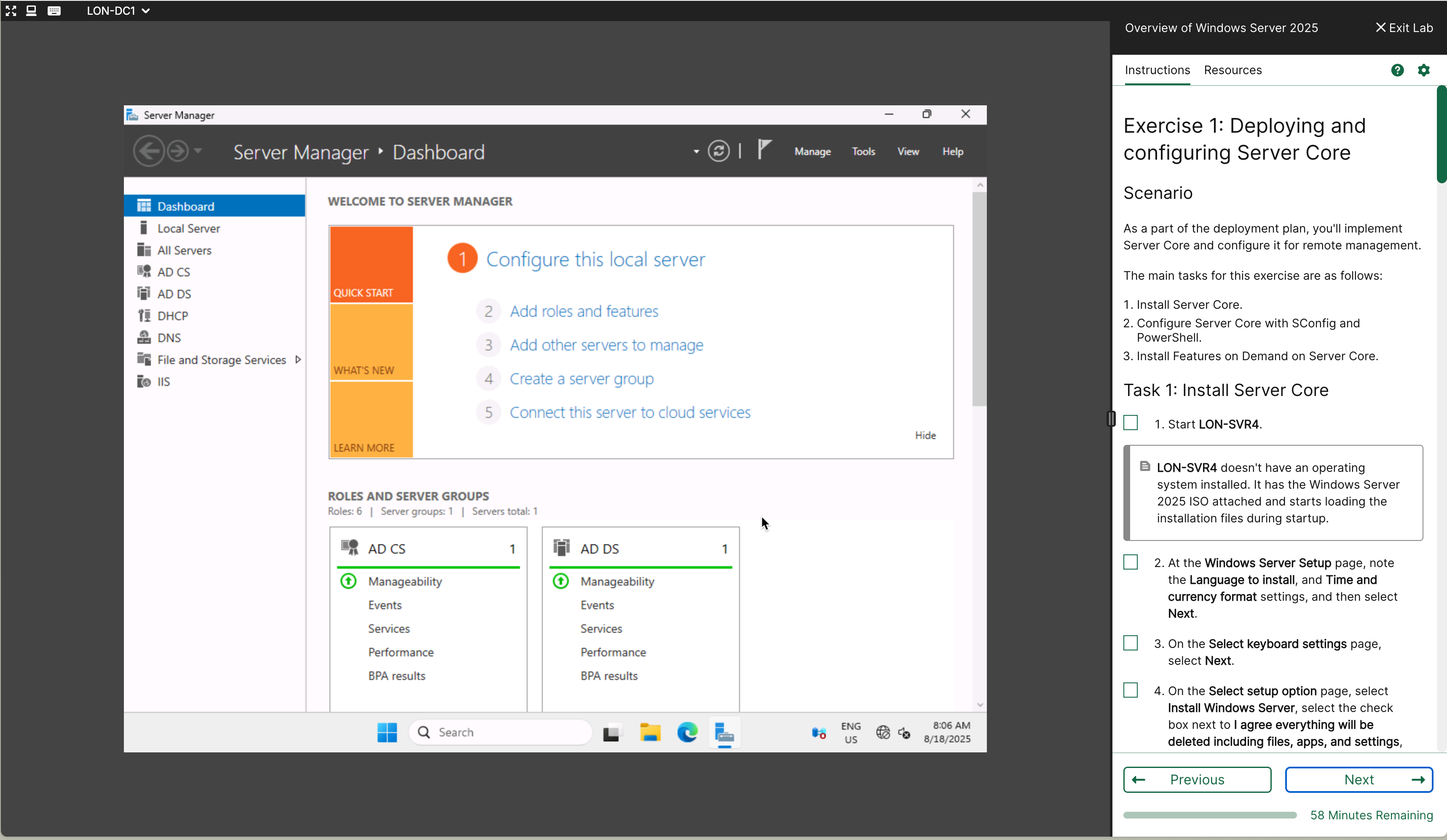Switch to the Instructions tab
The image size is (1447, 840).
pos(1157,70)
